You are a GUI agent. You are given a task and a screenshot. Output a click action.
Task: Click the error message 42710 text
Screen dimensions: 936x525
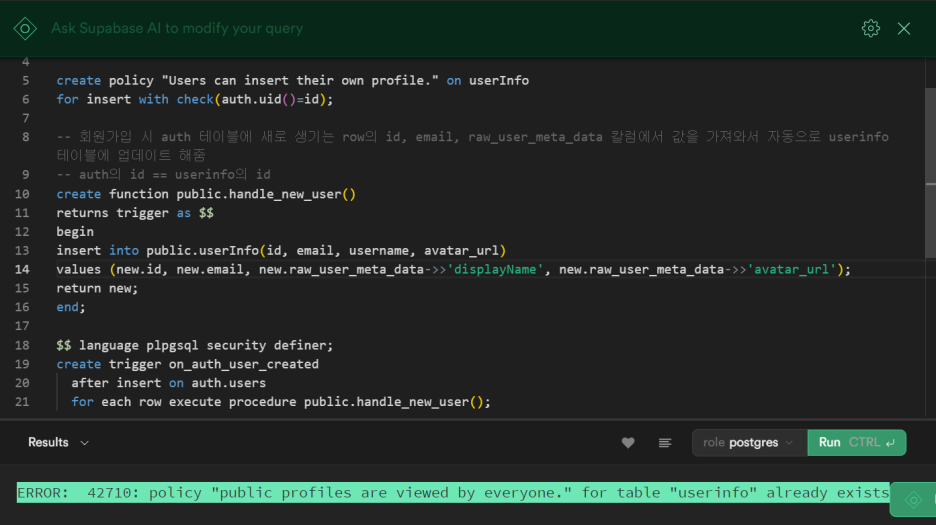pyautogui.click(x=453, y=493)
